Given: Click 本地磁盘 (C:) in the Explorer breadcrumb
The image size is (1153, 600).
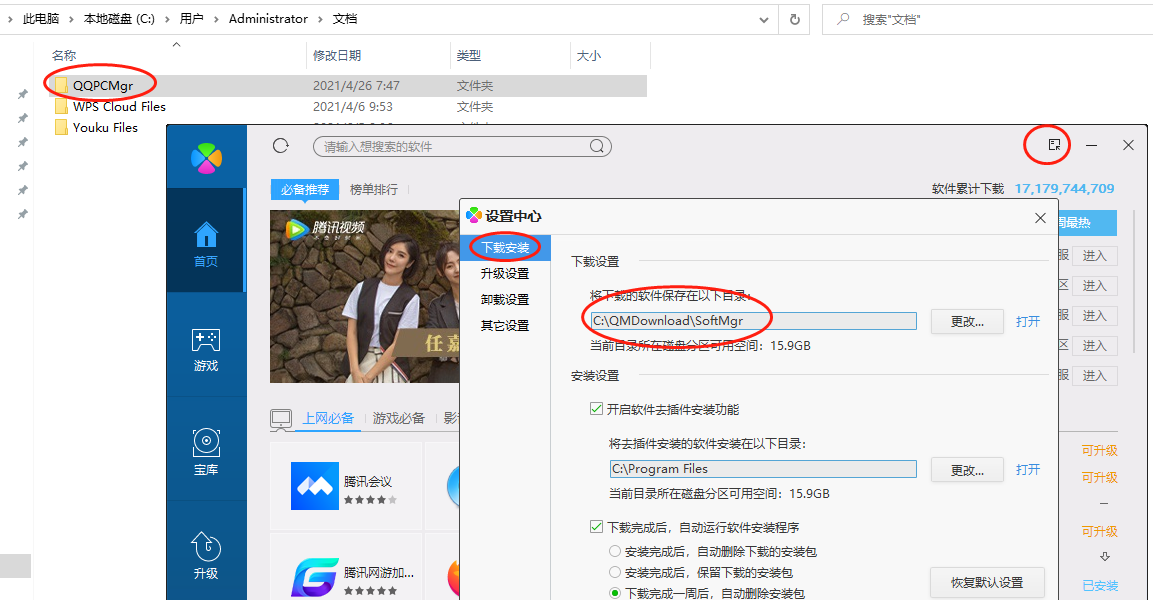Looking at the screenshot, I should point(119,19).
